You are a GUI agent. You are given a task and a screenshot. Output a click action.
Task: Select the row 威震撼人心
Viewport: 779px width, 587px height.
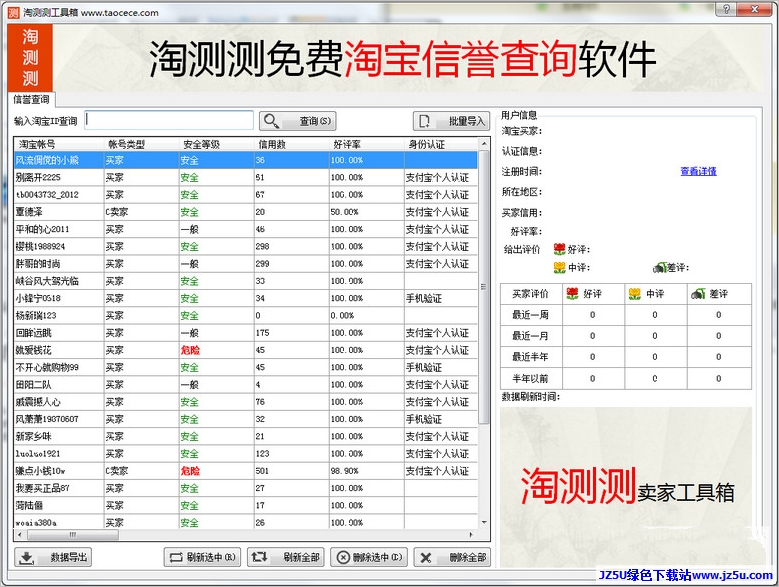[x=246, y=402]
